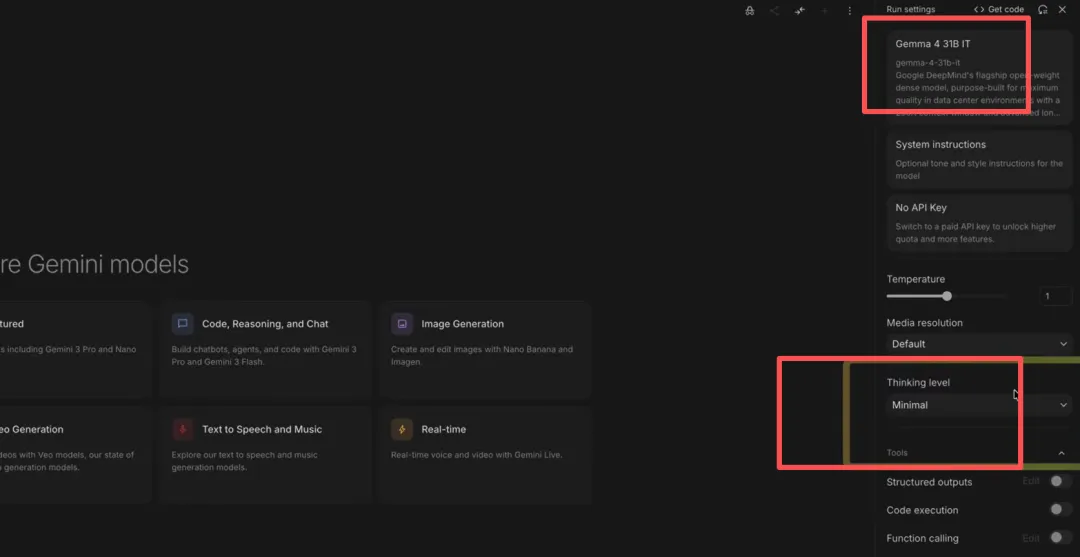Viewport: 1080px width, 557px height.
Task: Click the lightning bolt Real-time icon
Action: pyautogui.click(x=402, y=429)
